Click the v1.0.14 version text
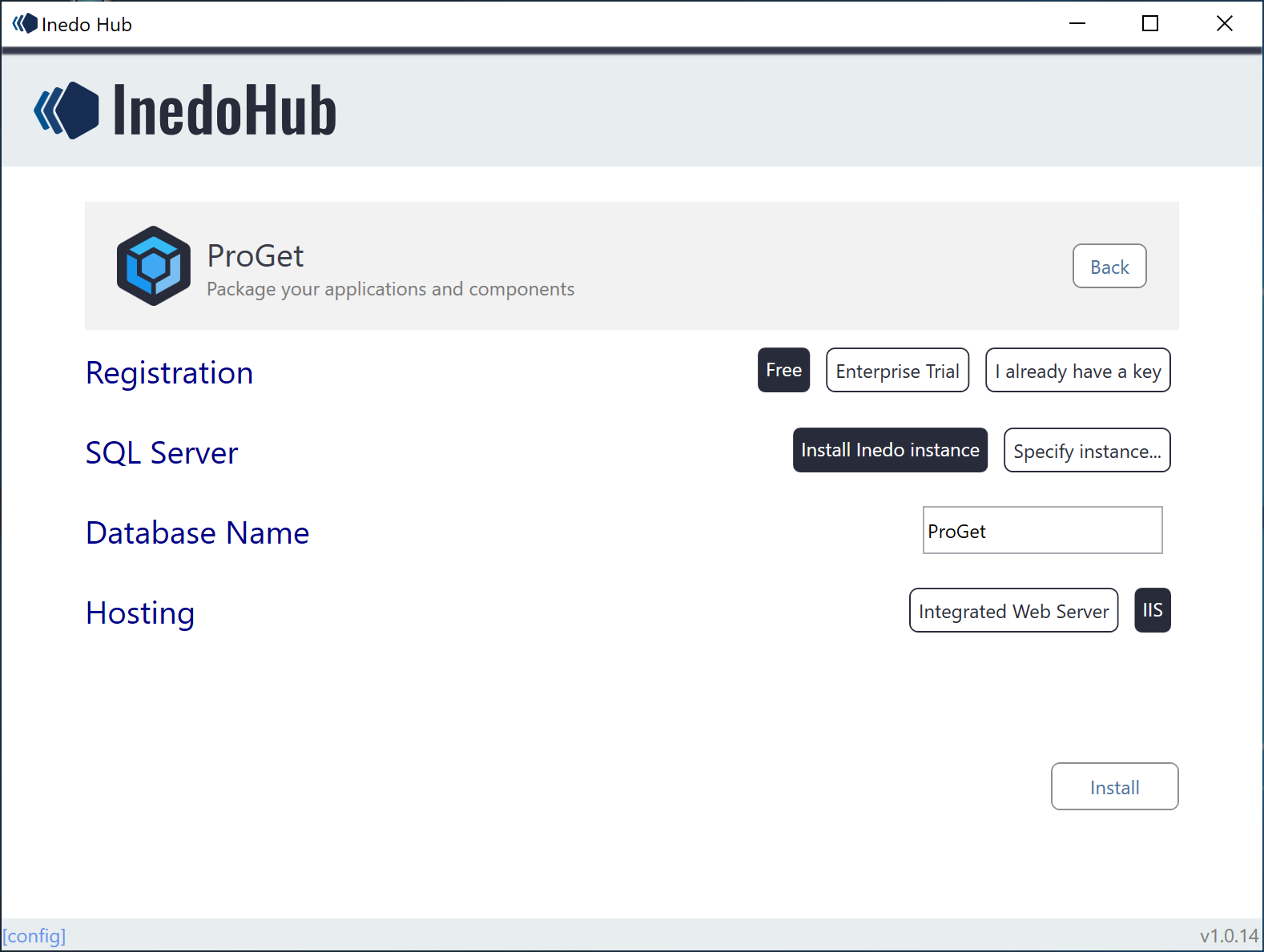Image resolution: width=1264 pixels, height=952 pixels. [1229, 935]
